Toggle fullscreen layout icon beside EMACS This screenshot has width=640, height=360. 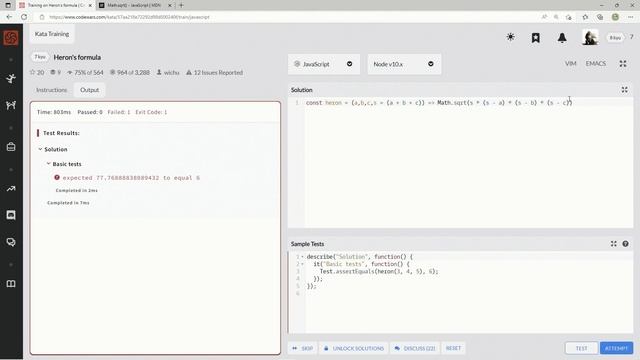pos(623,64)
